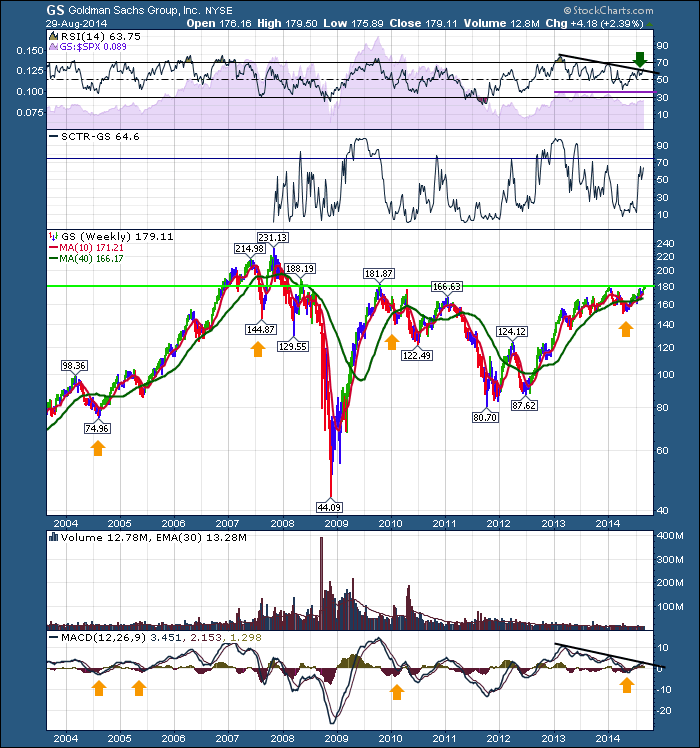Click the volume bars icon beside Volume
The image size is (700, 748).
point(53,537)
